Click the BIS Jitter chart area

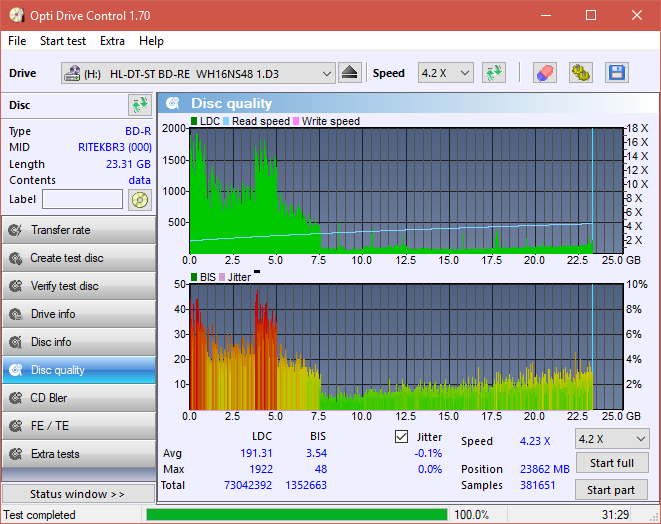[x=406, y=347]
